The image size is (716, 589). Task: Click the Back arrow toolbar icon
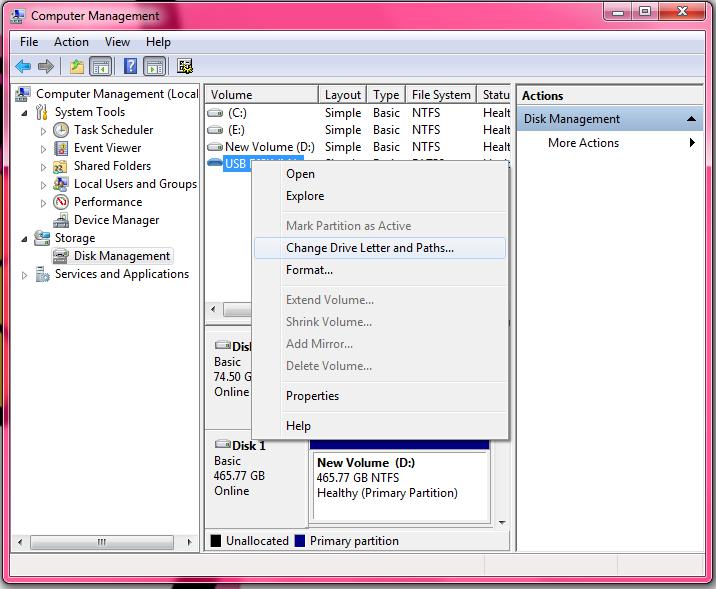[x=23, y=67]
